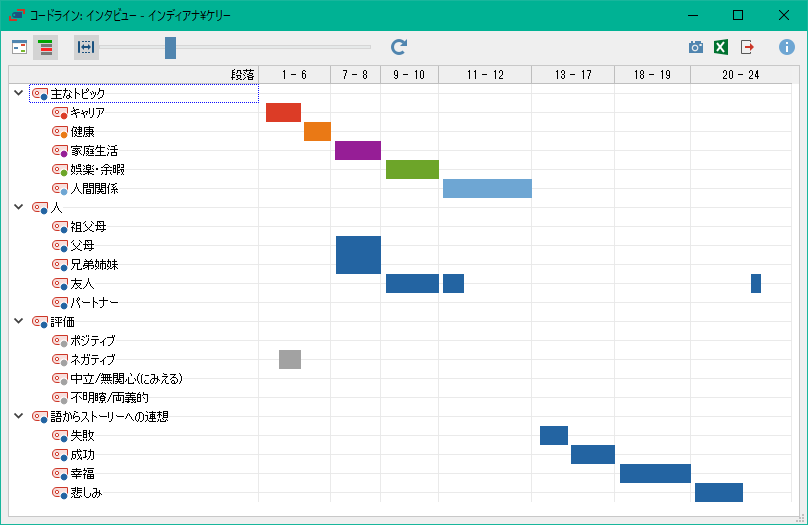Image resolution: width=808 pixels, height=525 pixels.
Task: Toggle fit-to-window-width icon
Action: [86, 47]
